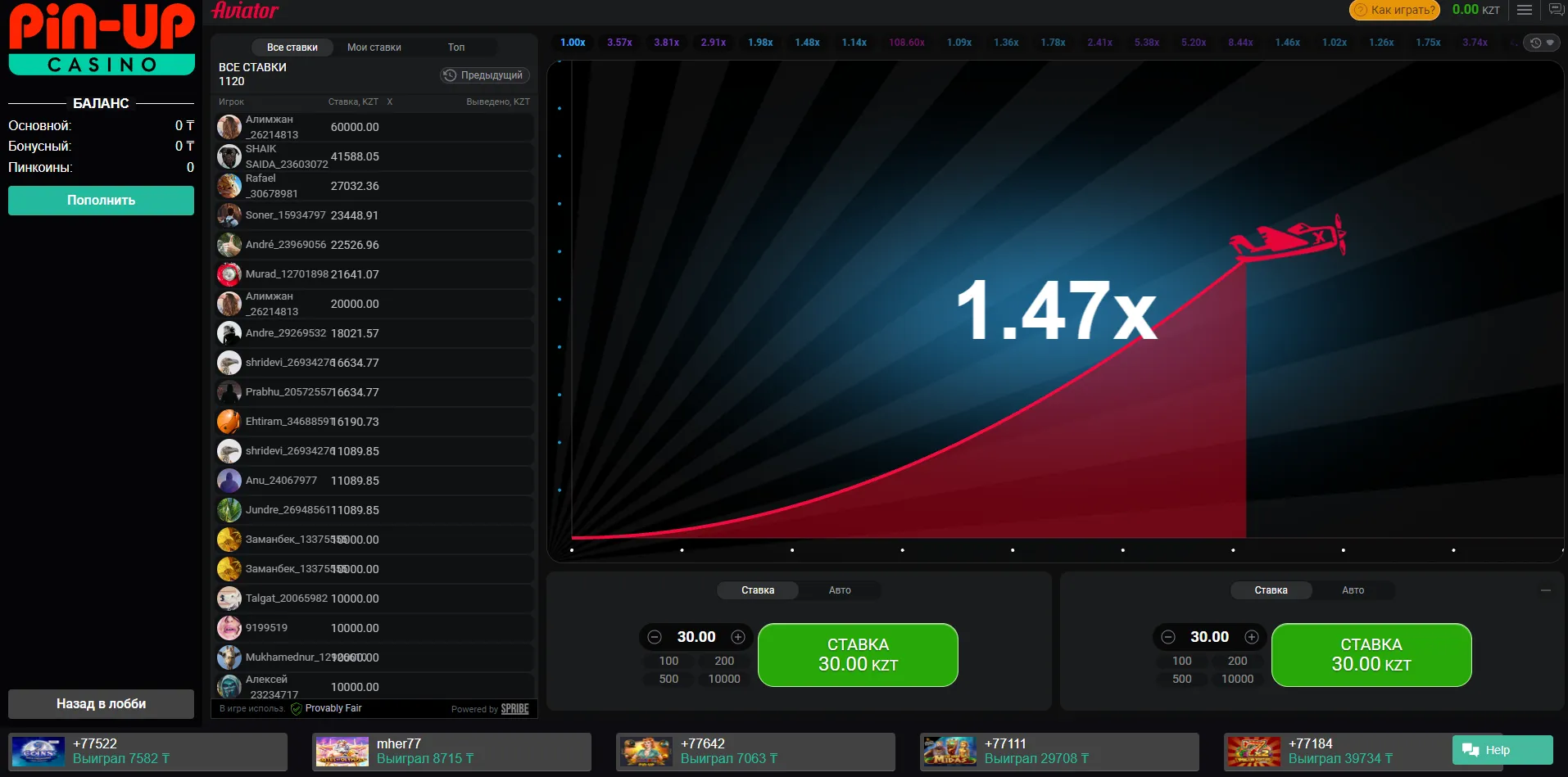Click the Пополнить deposit button

tap(101, 201)
